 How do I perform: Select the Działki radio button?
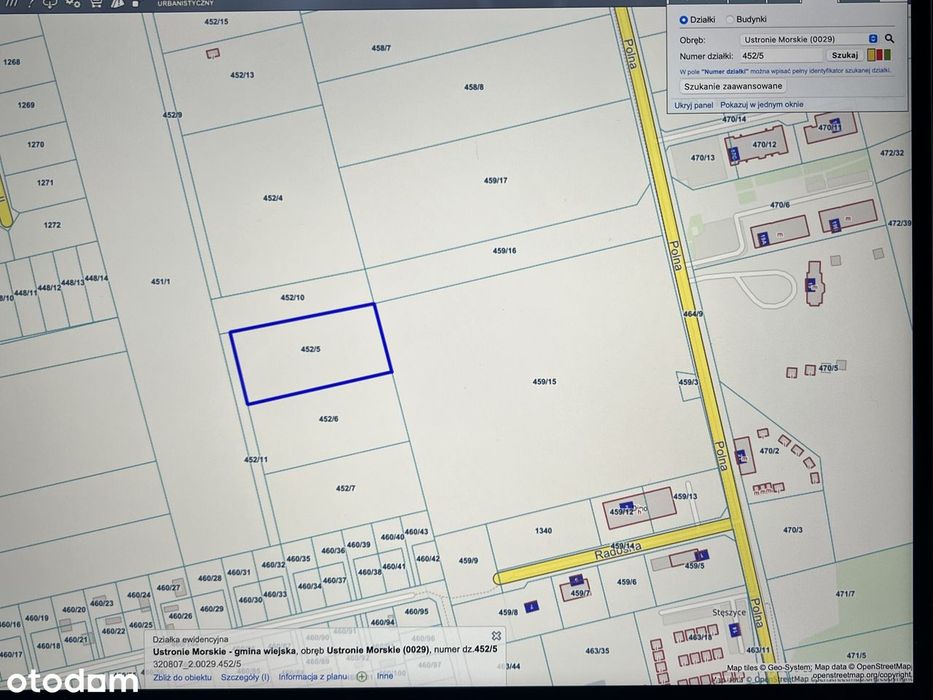click(684, 20)
